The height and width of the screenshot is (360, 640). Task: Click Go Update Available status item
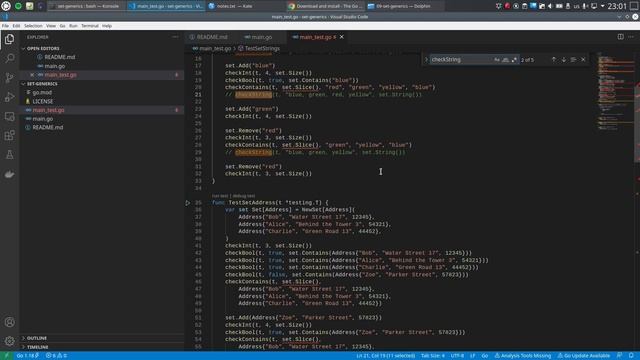[584, 356]
